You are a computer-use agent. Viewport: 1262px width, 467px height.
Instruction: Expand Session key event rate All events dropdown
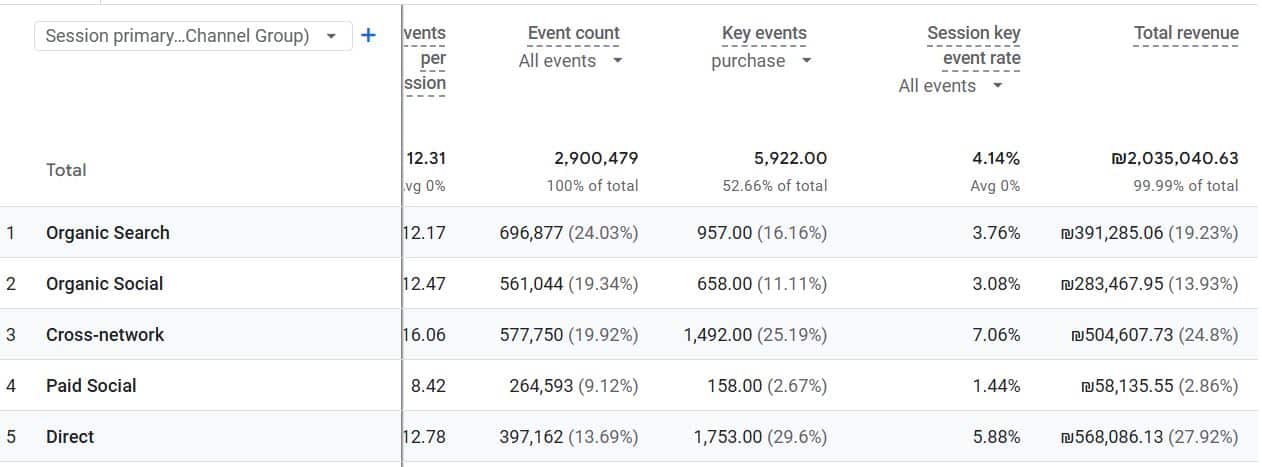(950, 86)
